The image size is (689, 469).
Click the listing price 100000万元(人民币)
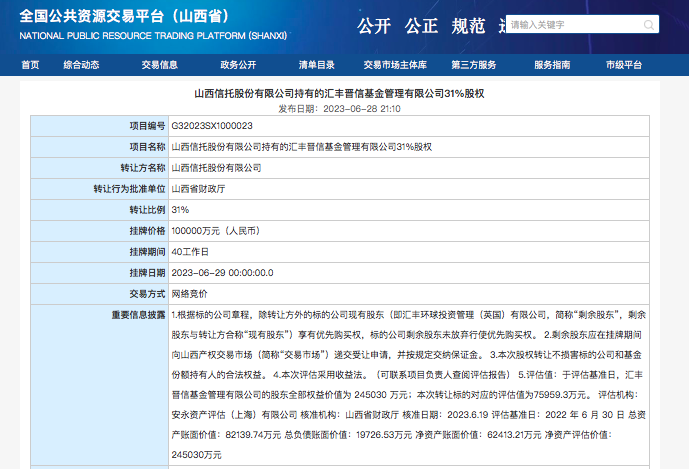click(x=216, y=231)
